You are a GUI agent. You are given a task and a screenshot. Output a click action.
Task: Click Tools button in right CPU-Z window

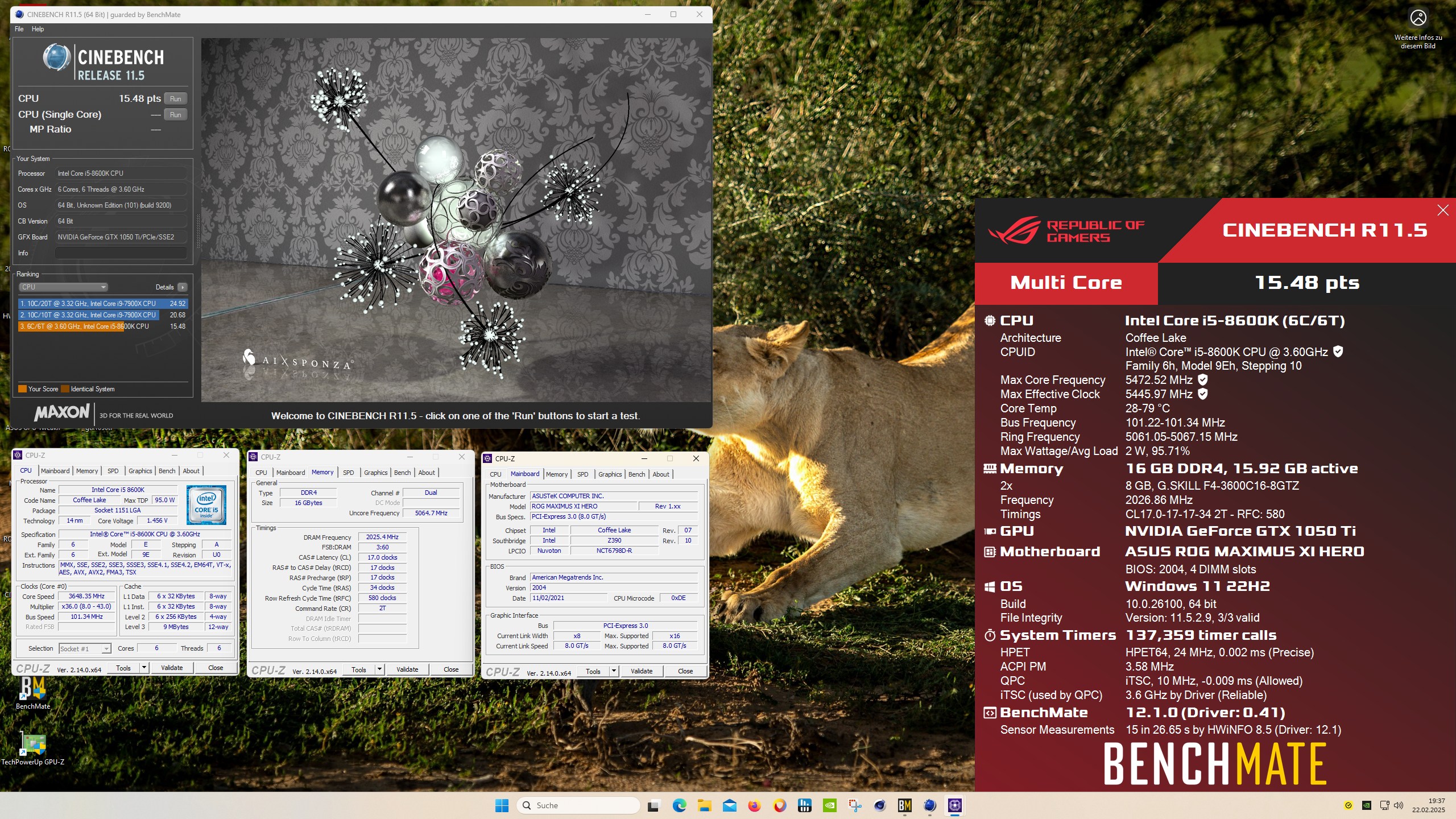(593, 671)
